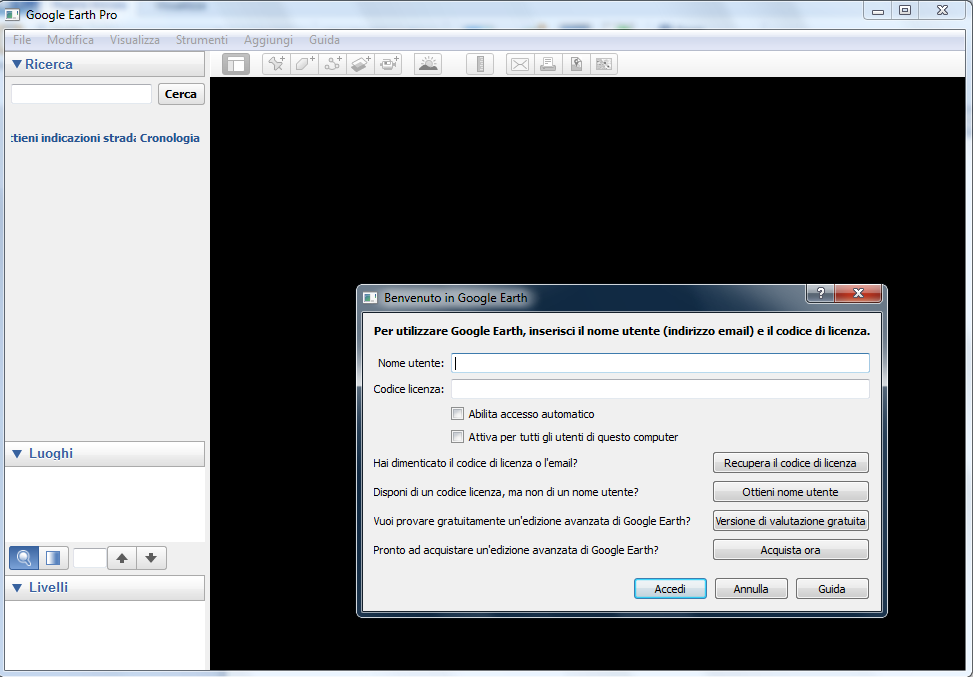Open the File menu
973x677 pixels.
(x=22, y=40)
